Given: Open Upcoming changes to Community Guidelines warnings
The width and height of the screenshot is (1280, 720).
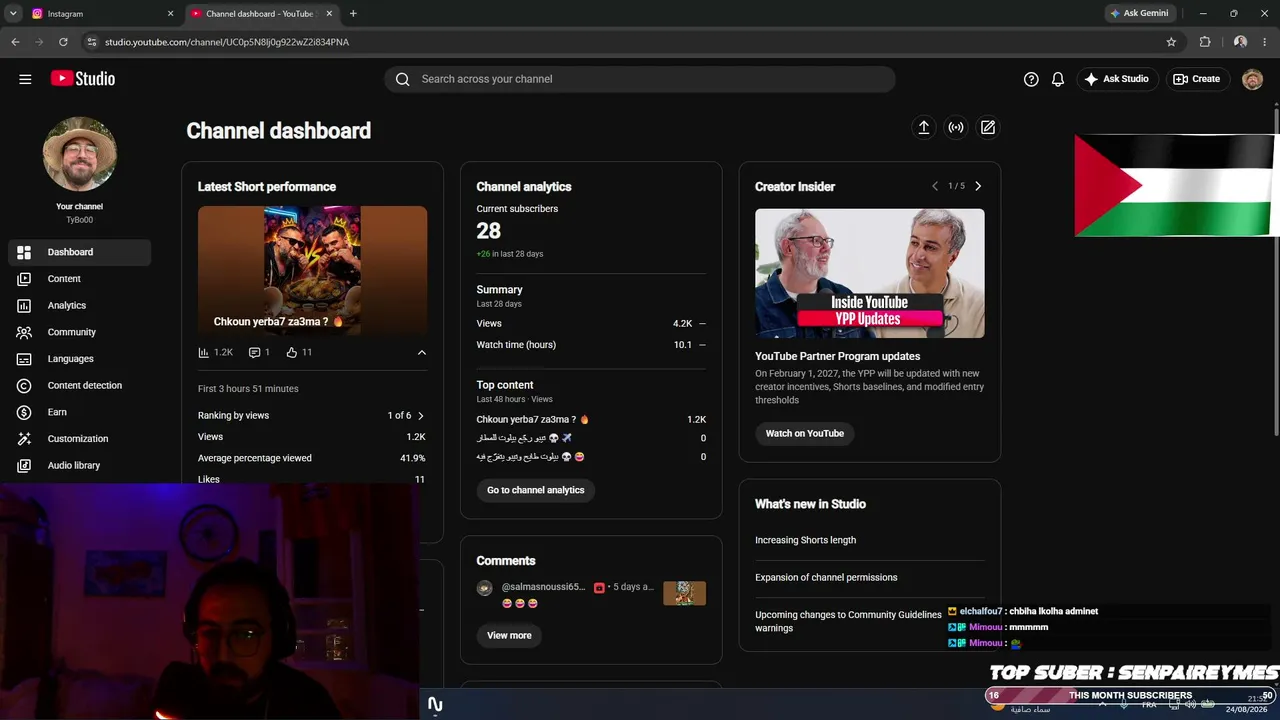Looking at the screenshot, I should [x=848, y=621].
